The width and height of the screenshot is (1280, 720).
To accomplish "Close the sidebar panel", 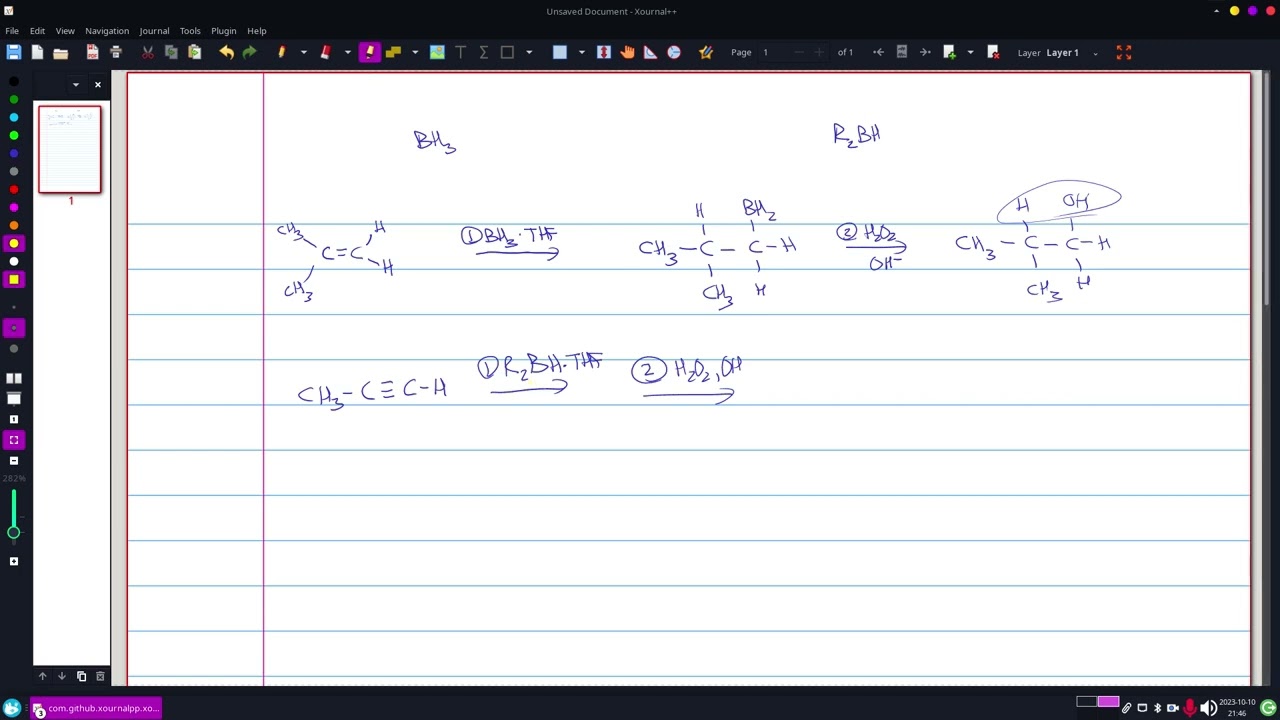I will click(x=98, y=85).
